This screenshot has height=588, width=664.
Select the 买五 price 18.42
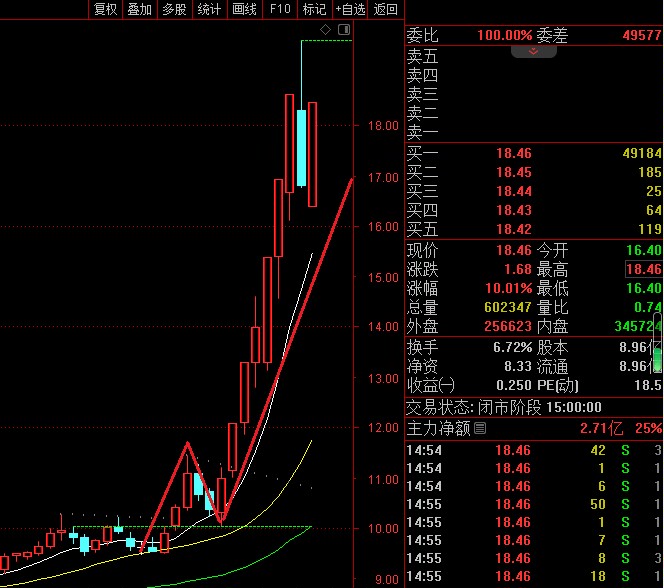tap(514, 229)
